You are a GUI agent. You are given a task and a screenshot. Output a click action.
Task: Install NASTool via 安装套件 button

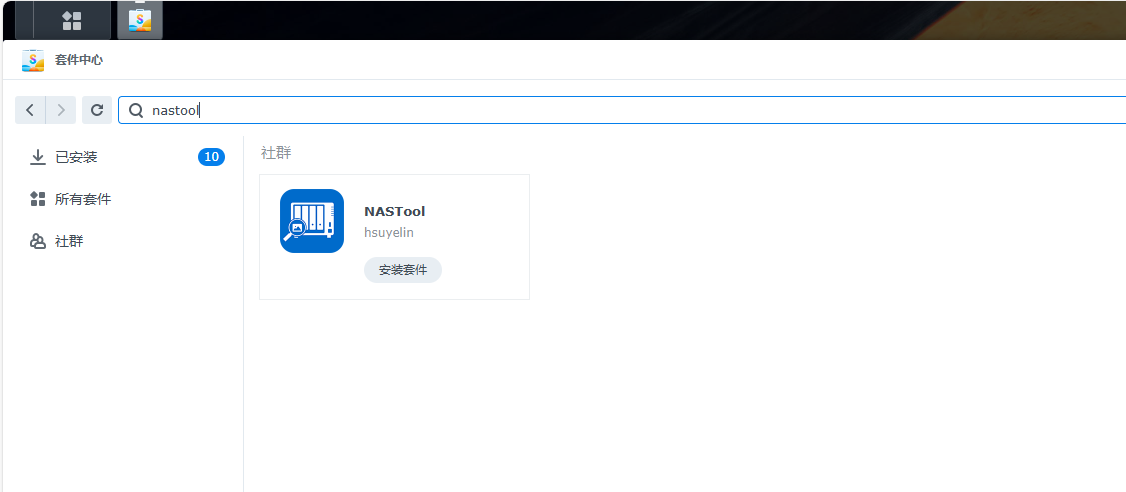tap(403, 270)
